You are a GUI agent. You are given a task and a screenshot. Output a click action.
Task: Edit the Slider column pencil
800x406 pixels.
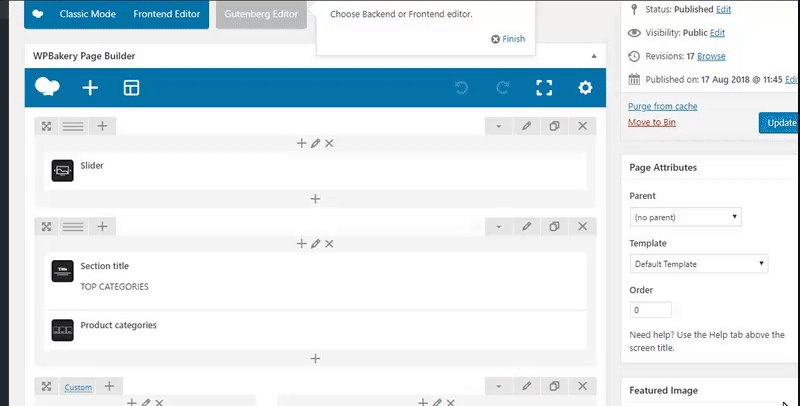pyautogui.click(x=315, y=143)
